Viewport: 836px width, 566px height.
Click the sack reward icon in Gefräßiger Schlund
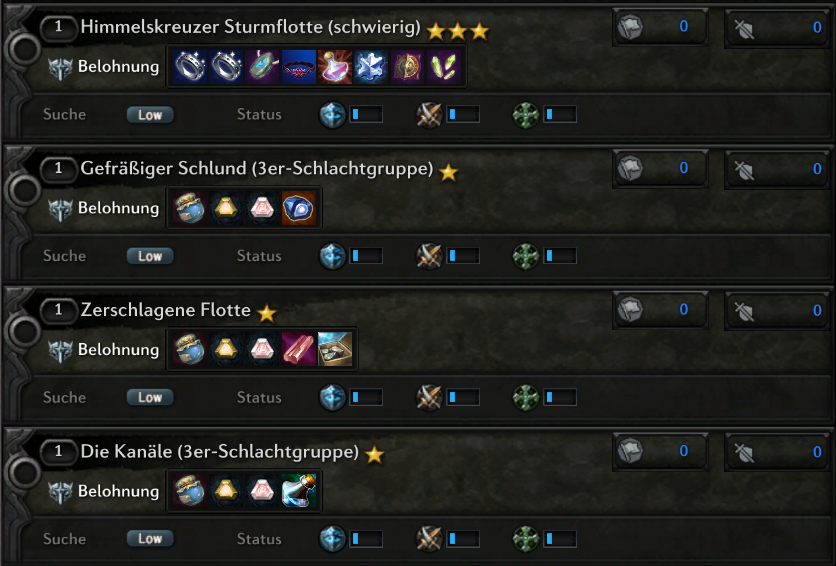coord(189,208)
